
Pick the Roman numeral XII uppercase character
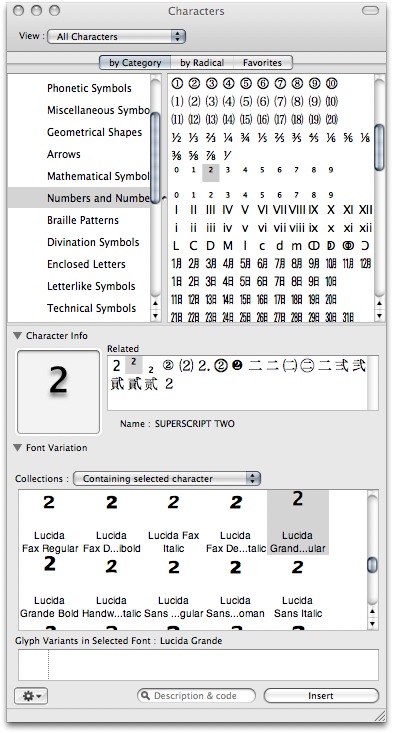tap(365, 210)
